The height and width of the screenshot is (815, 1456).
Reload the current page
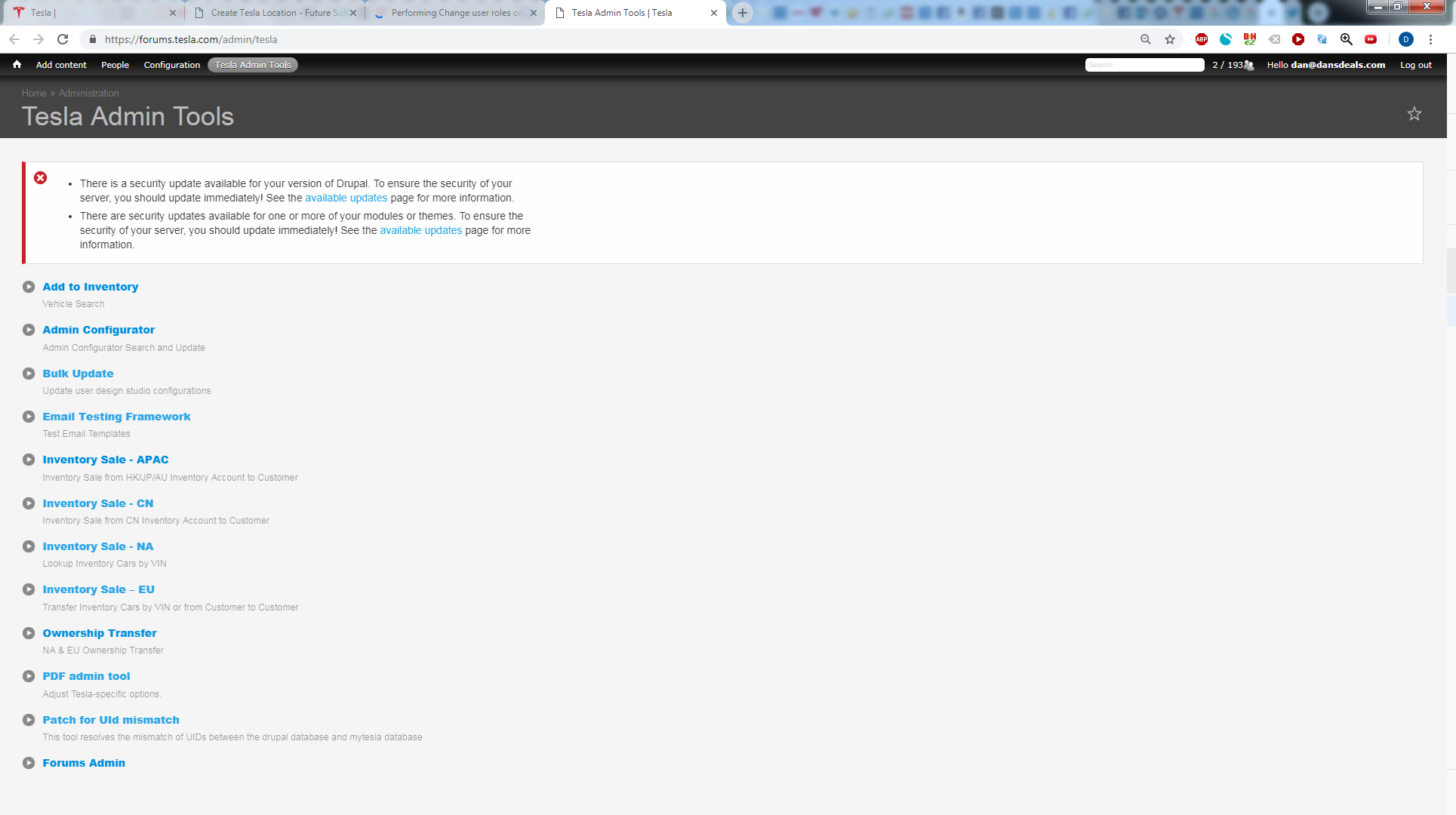pyautogui.click(x=63, y=39)
